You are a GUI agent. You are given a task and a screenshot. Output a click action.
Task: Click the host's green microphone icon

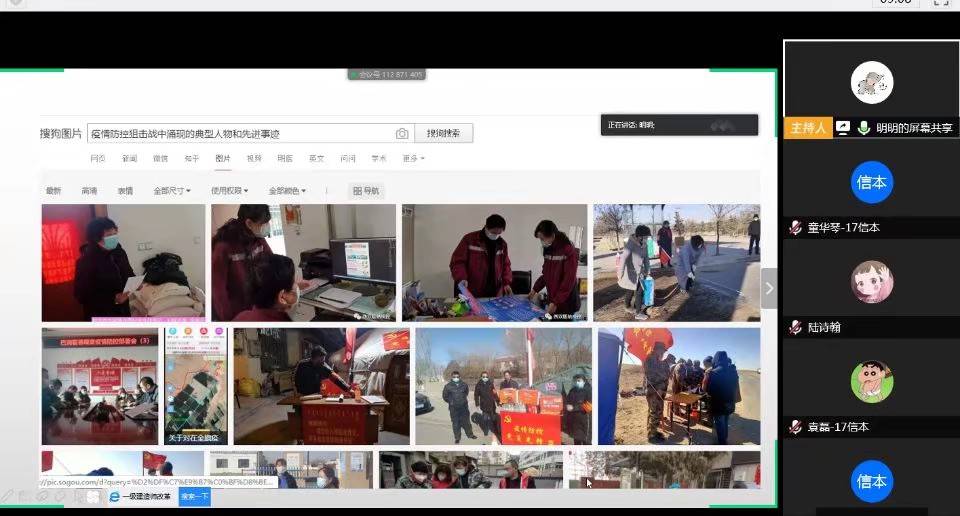pos(863,128)
